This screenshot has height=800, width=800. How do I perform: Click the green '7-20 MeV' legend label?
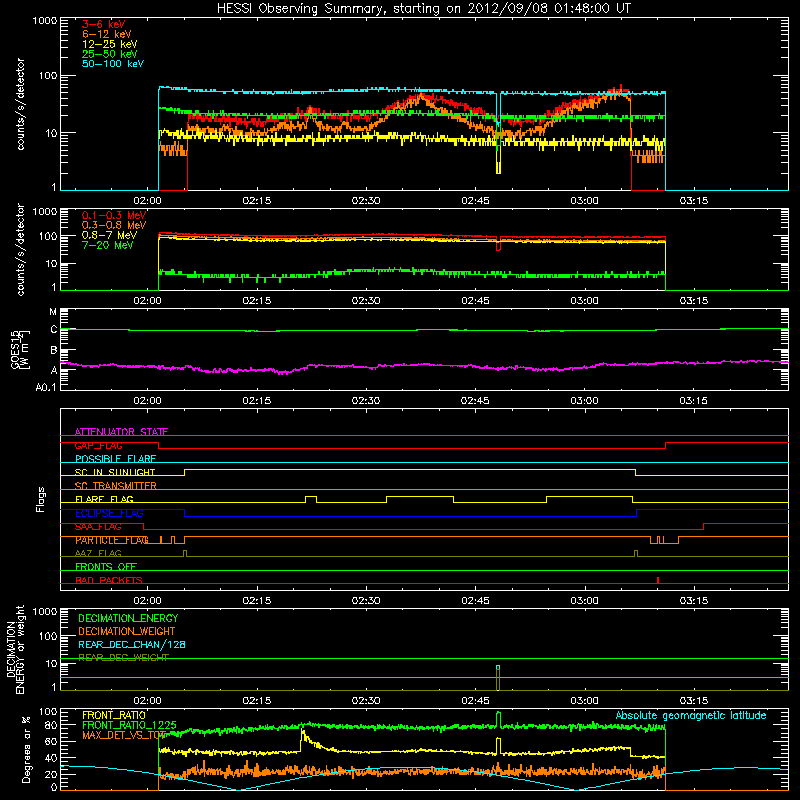(x=108, y=245)
